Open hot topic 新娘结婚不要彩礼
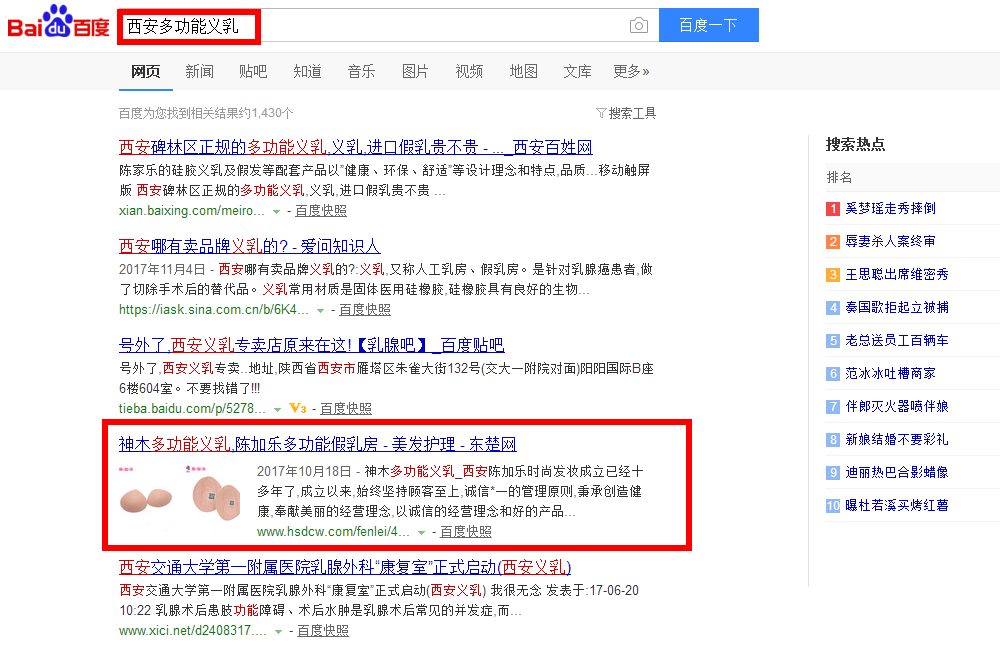This screenshot has height=653, width=1000. click(897, 440)
